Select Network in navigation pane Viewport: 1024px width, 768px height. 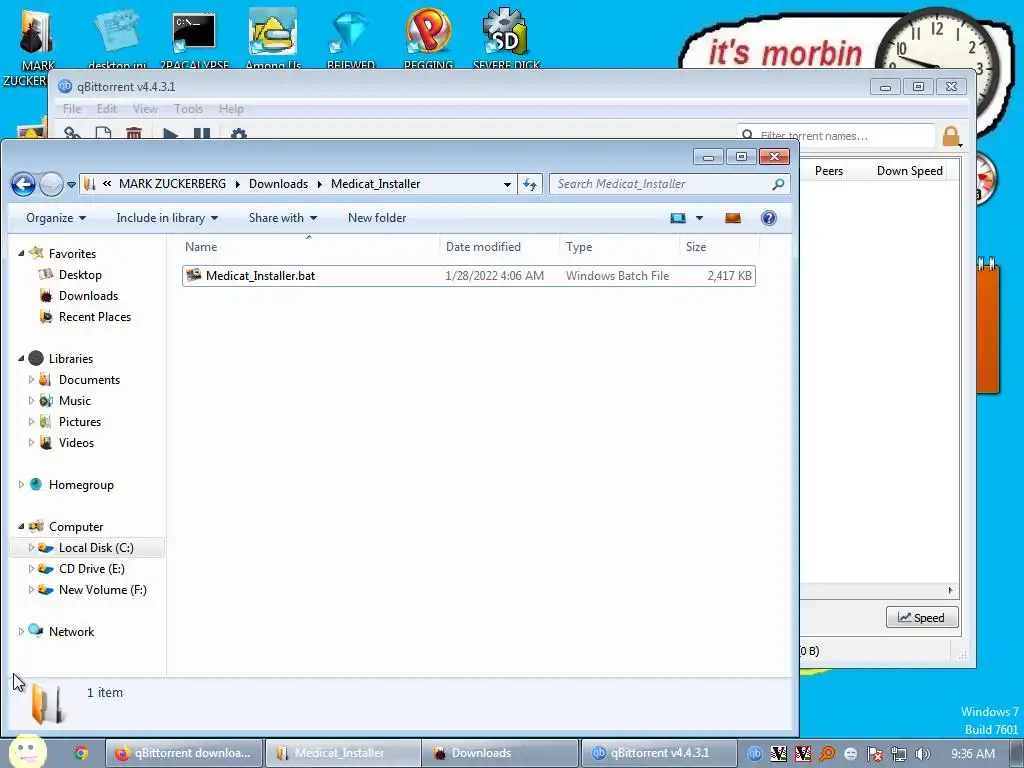pos(71,632)
